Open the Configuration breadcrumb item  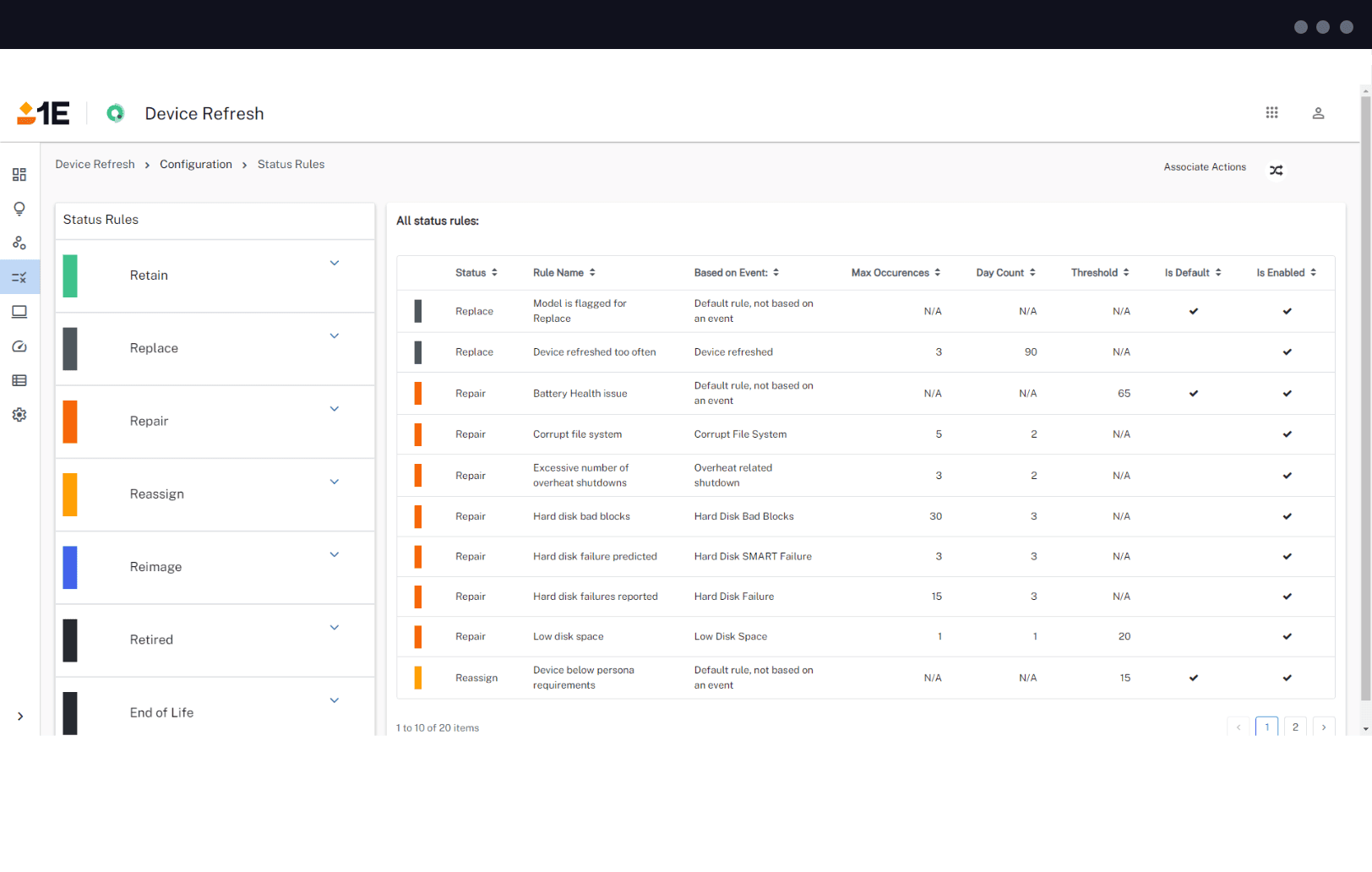(x=196, y=164)
